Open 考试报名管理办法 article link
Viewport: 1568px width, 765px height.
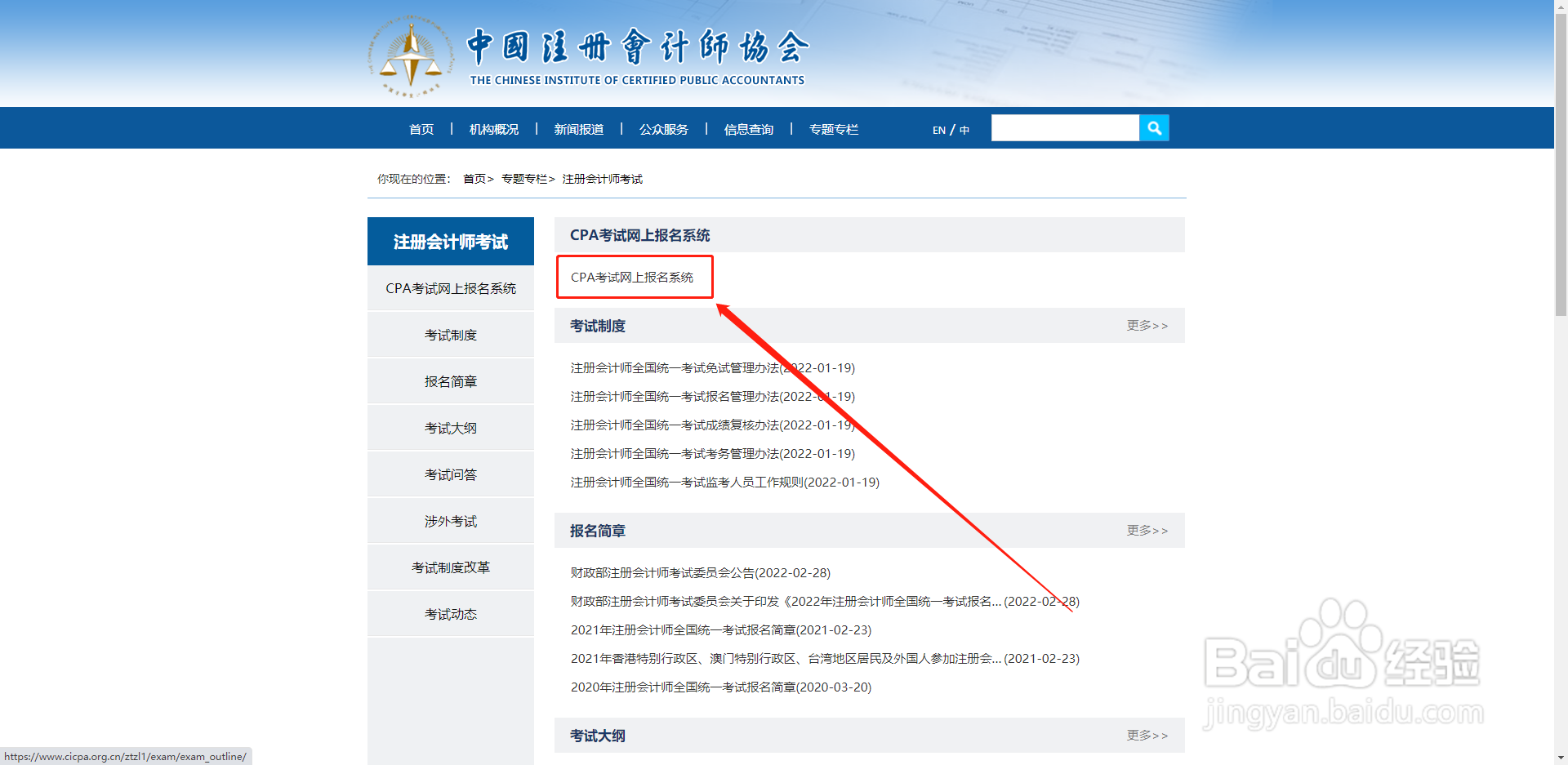point(713,397)
